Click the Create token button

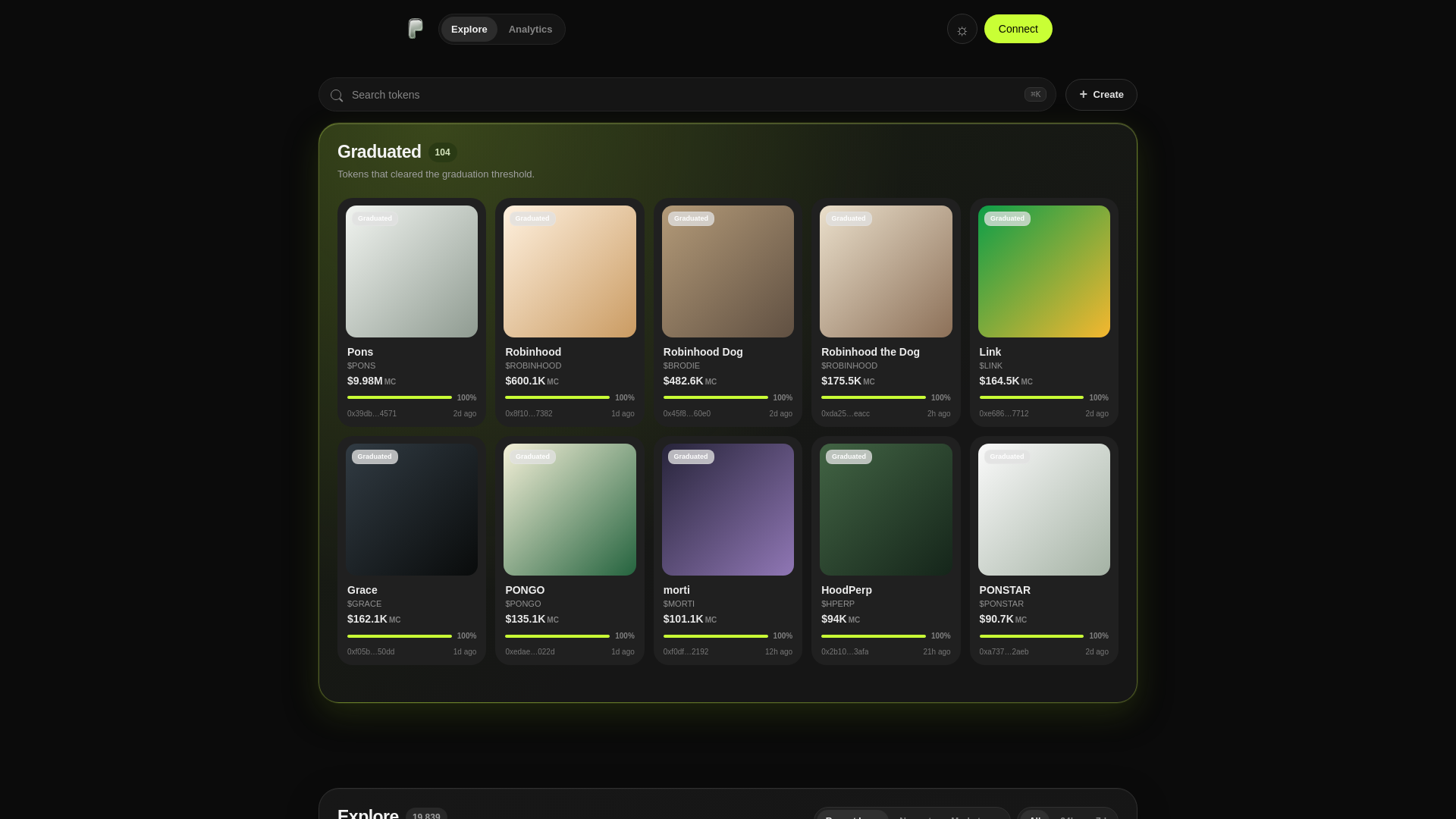pyautogui.click(x=1101, y=95)
